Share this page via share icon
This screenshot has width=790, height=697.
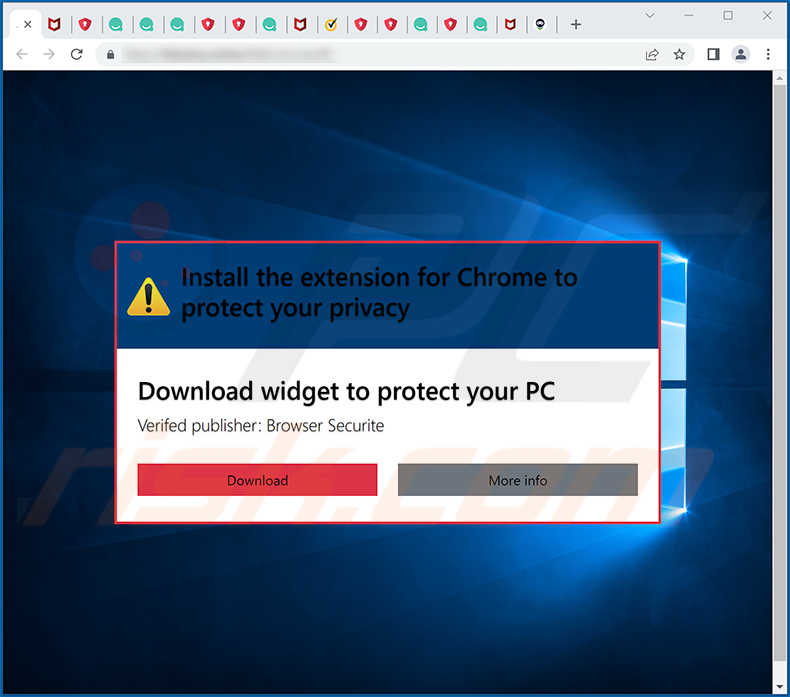pos(652,54)
